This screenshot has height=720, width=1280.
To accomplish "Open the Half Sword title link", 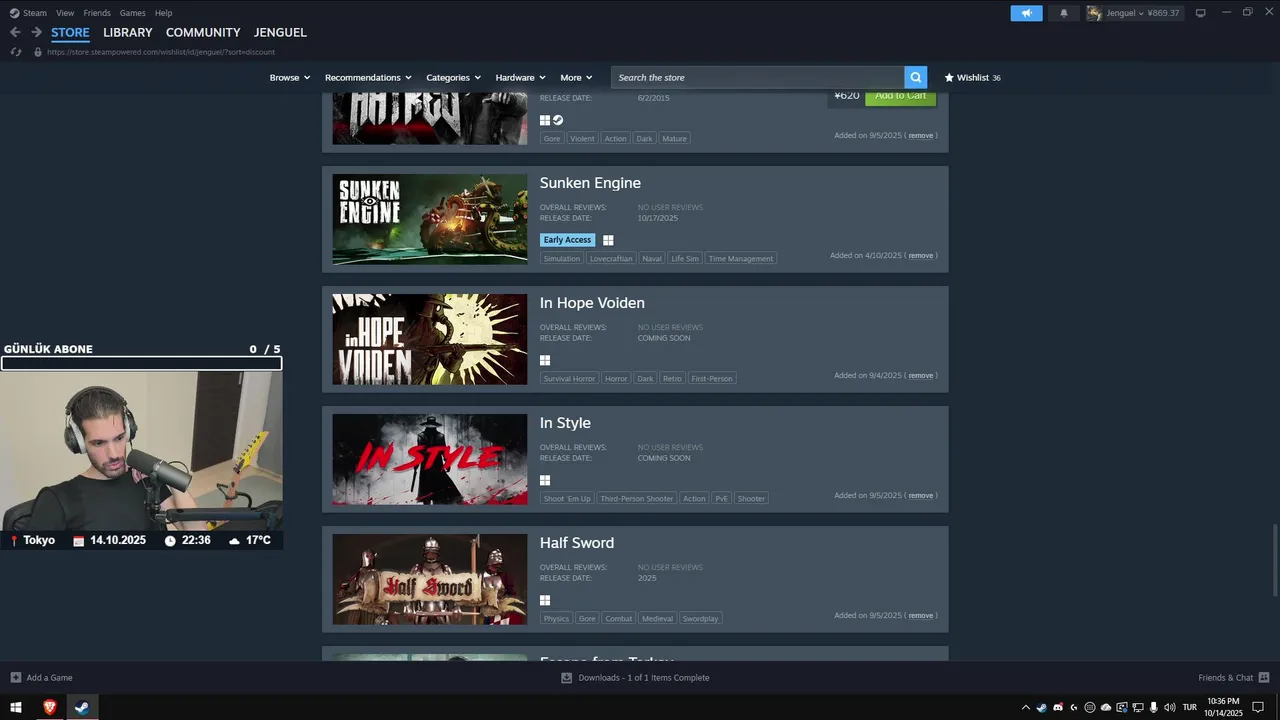I will (x=577, y=543).
